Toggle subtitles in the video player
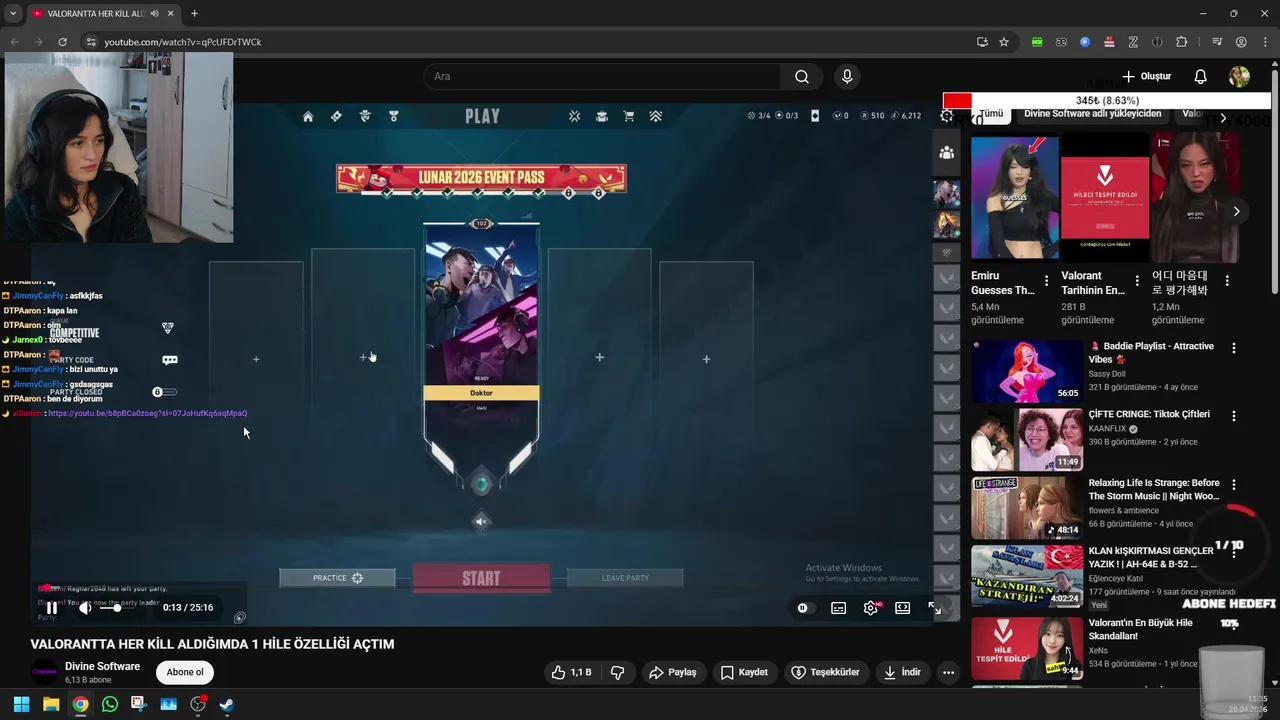This screenshot has width=1280, height=720. (838, 608)
